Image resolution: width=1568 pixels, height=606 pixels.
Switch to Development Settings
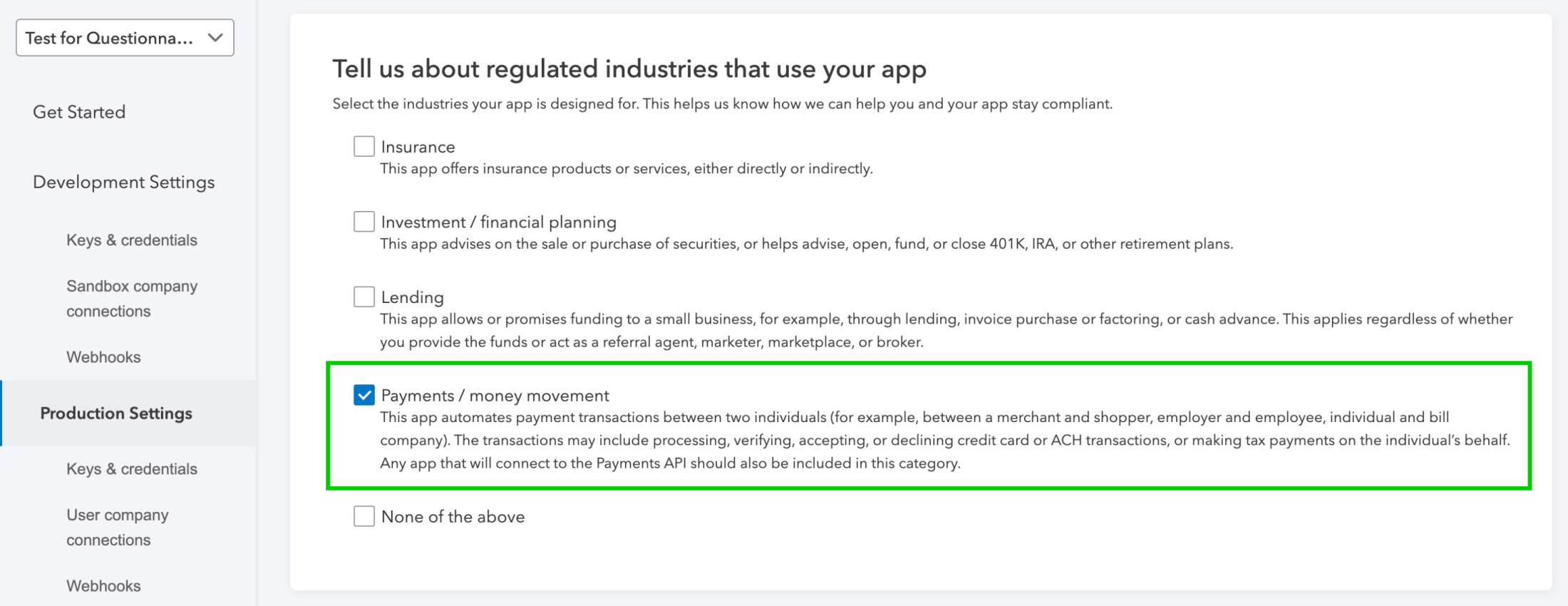pyautogui.click(x=123, y=183)
